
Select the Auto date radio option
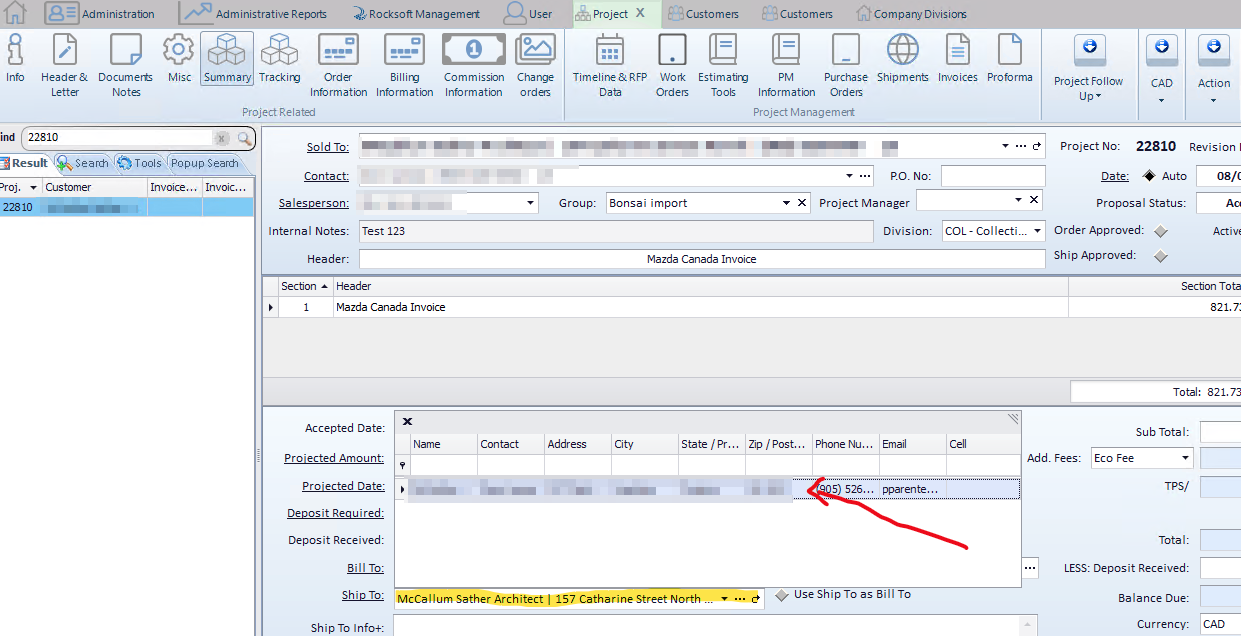pyautogui.click(x=1148, y=176)
